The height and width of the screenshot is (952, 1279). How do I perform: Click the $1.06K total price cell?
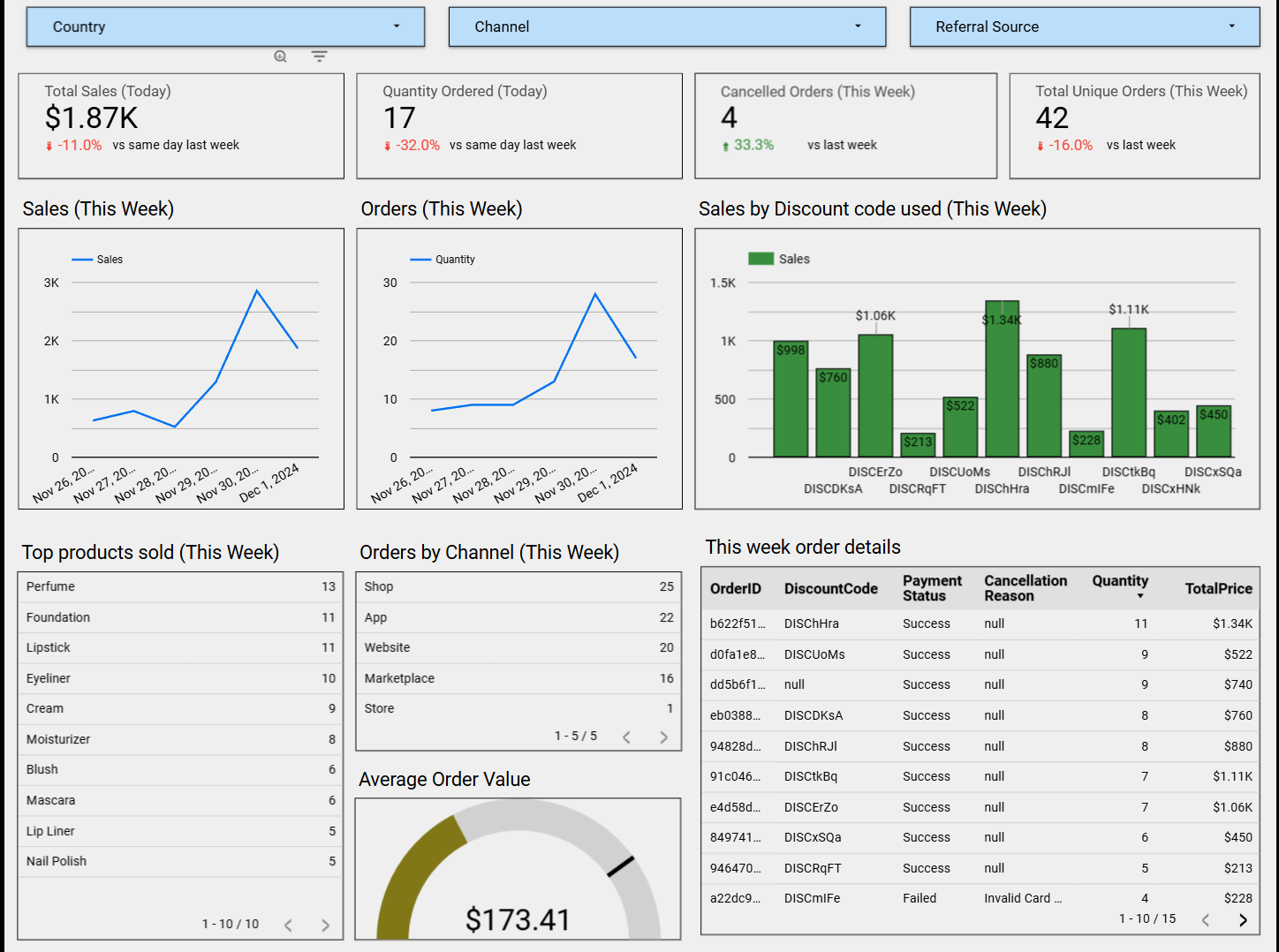(x=1232, y=807)
